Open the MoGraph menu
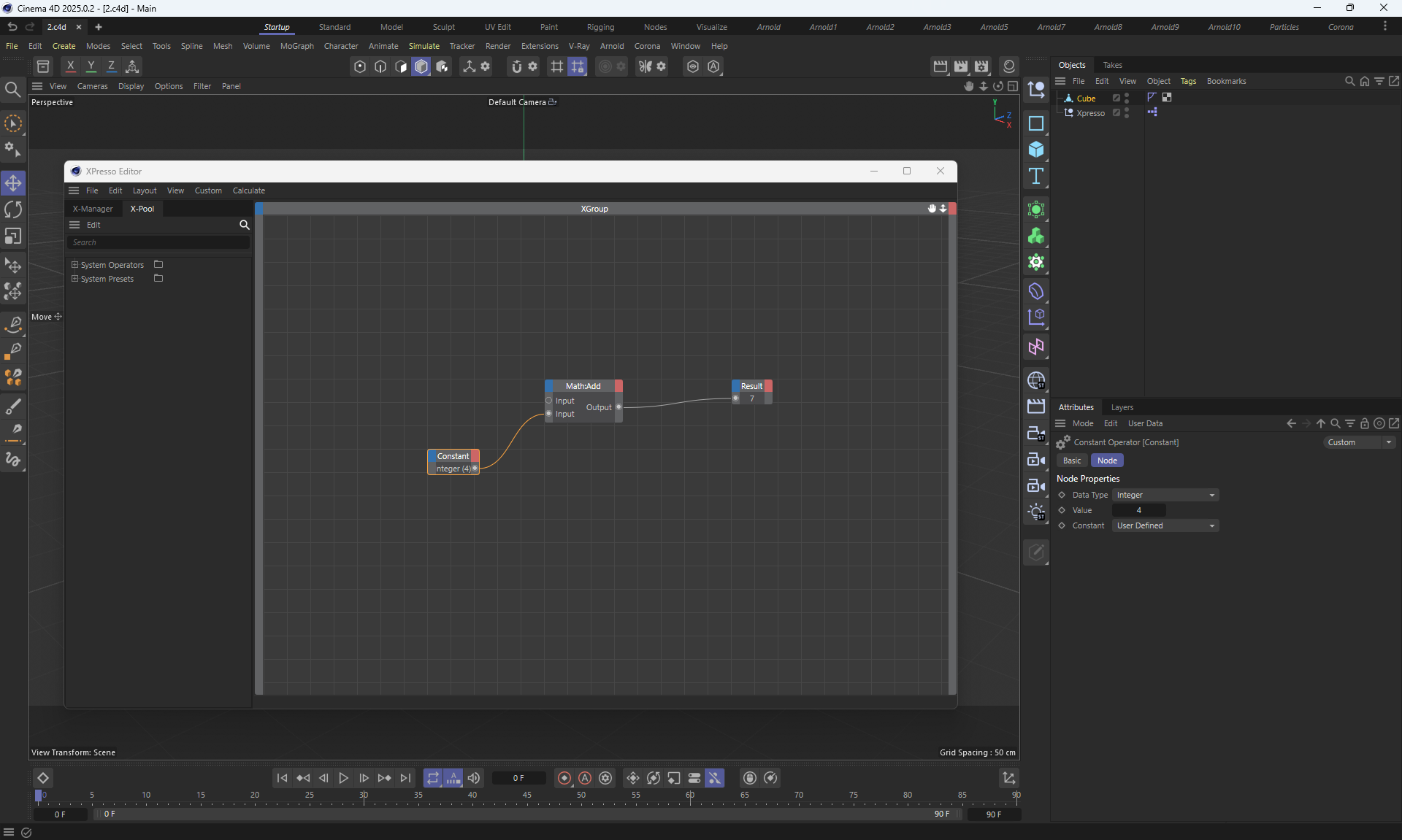 point(296,46)
